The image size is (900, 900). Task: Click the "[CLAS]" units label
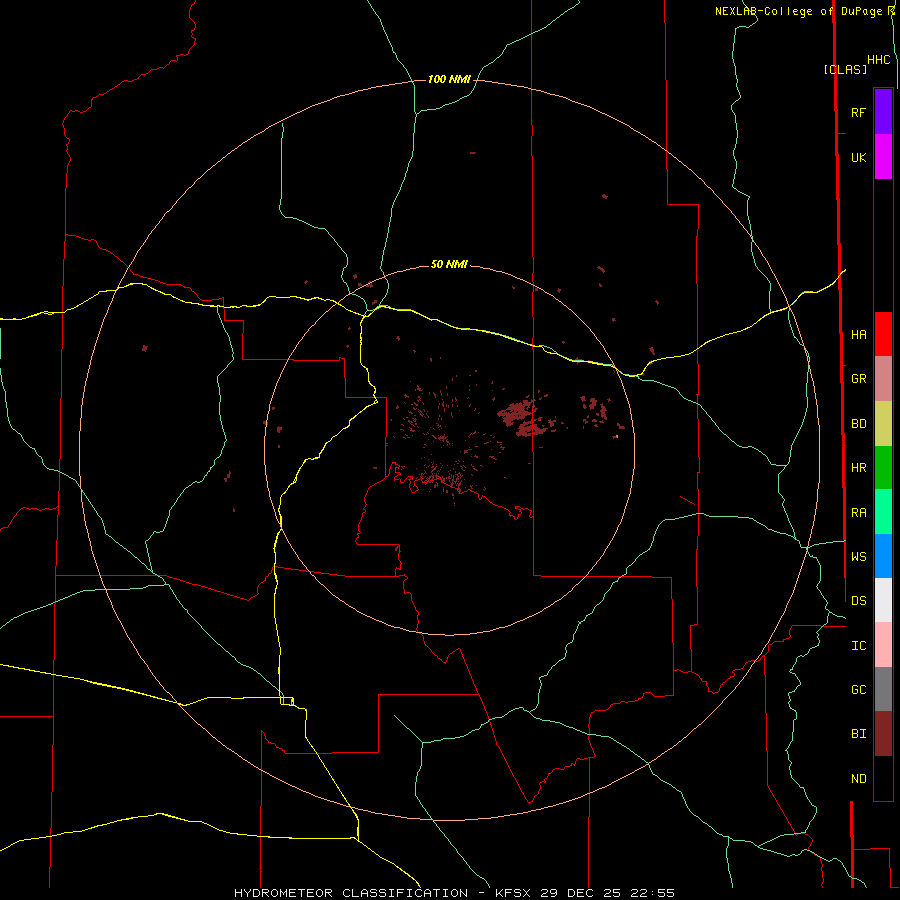point(845,69)
